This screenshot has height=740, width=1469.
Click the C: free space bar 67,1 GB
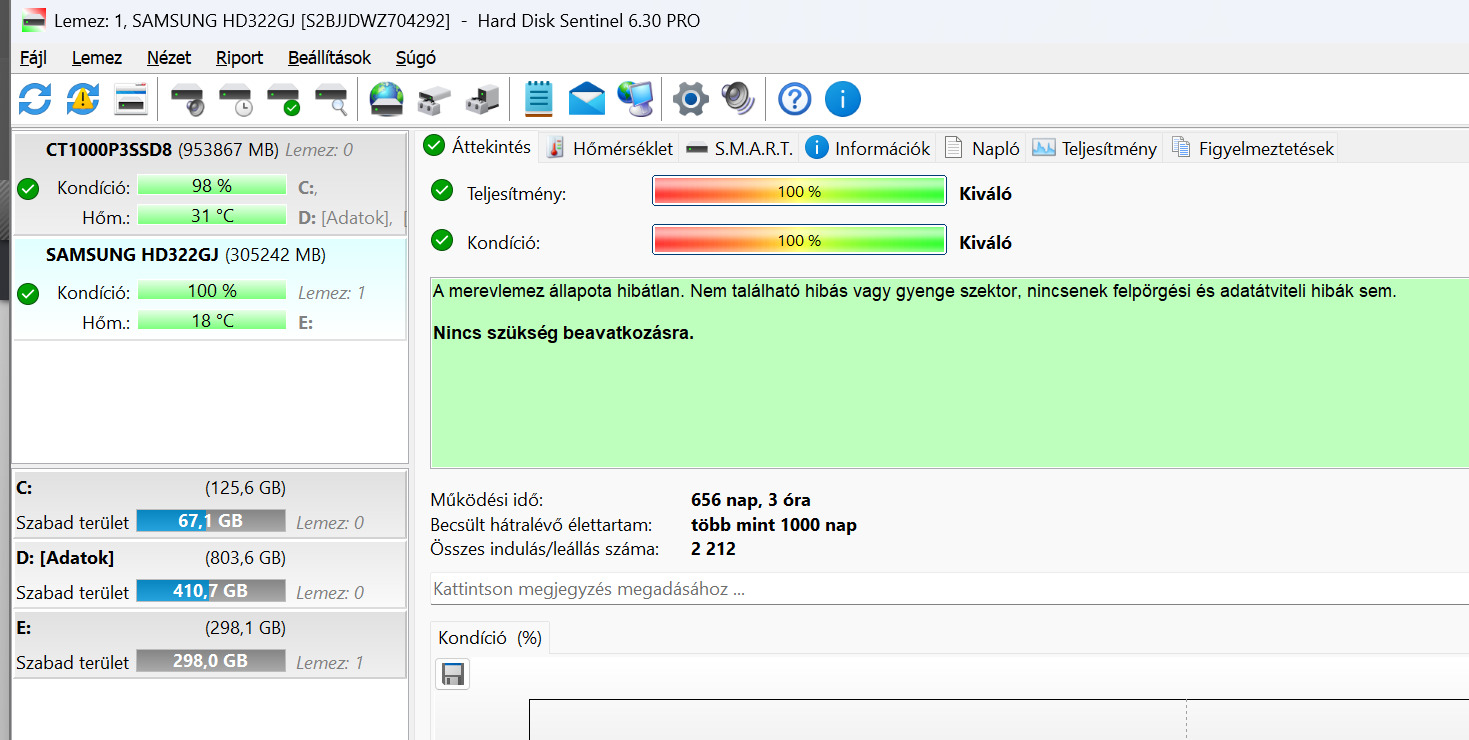[211, 521]
